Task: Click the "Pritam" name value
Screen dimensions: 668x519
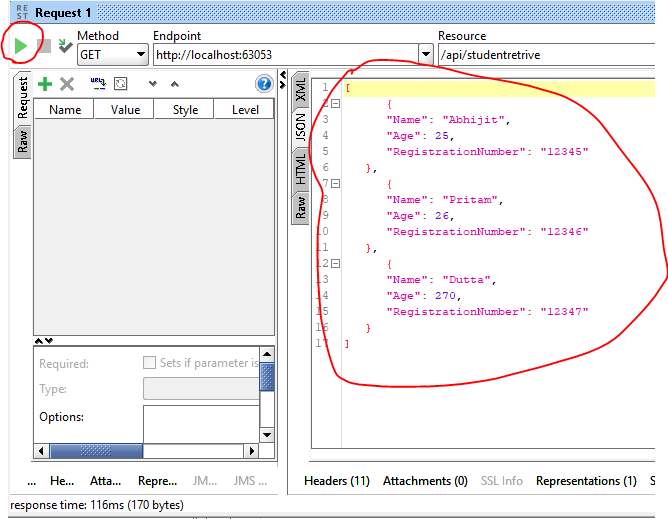Action: coord(470,200)
